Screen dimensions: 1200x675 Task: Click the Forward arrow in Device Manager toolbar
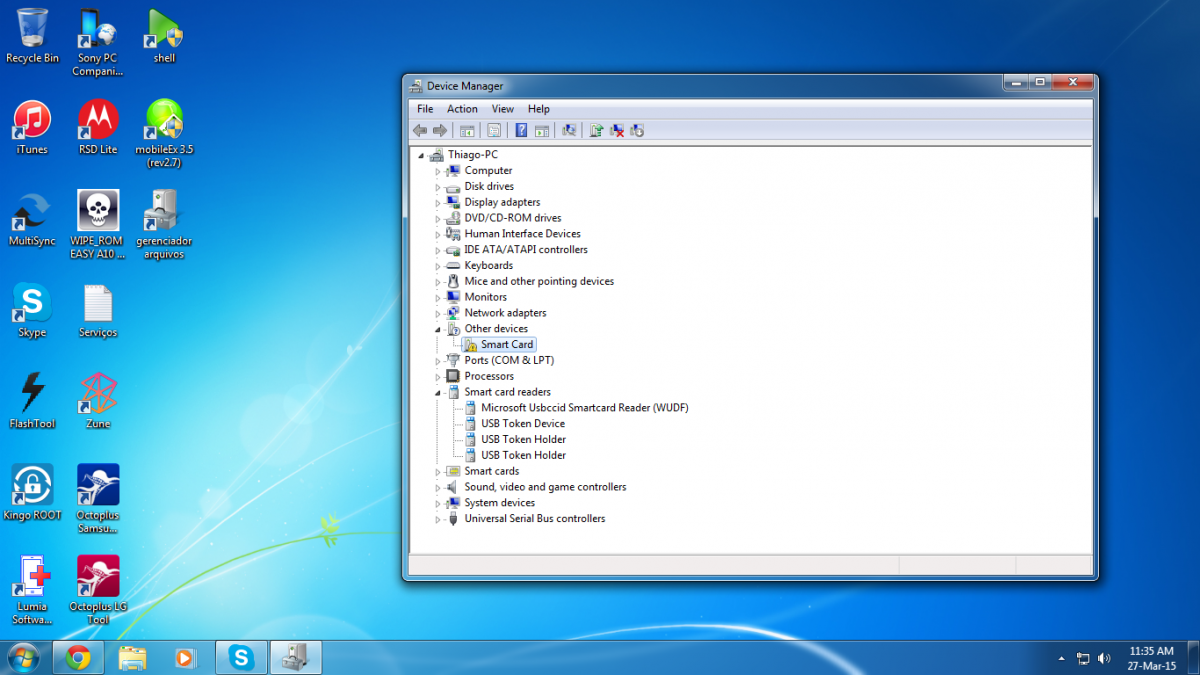tap(440, 130)
